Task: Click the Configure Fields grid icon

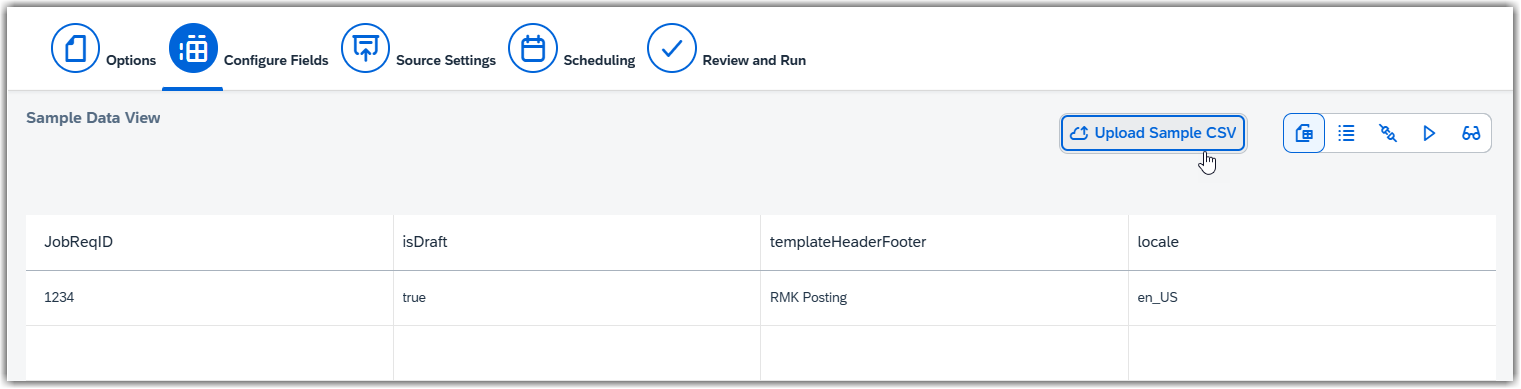Action: (x=193, y=49)
